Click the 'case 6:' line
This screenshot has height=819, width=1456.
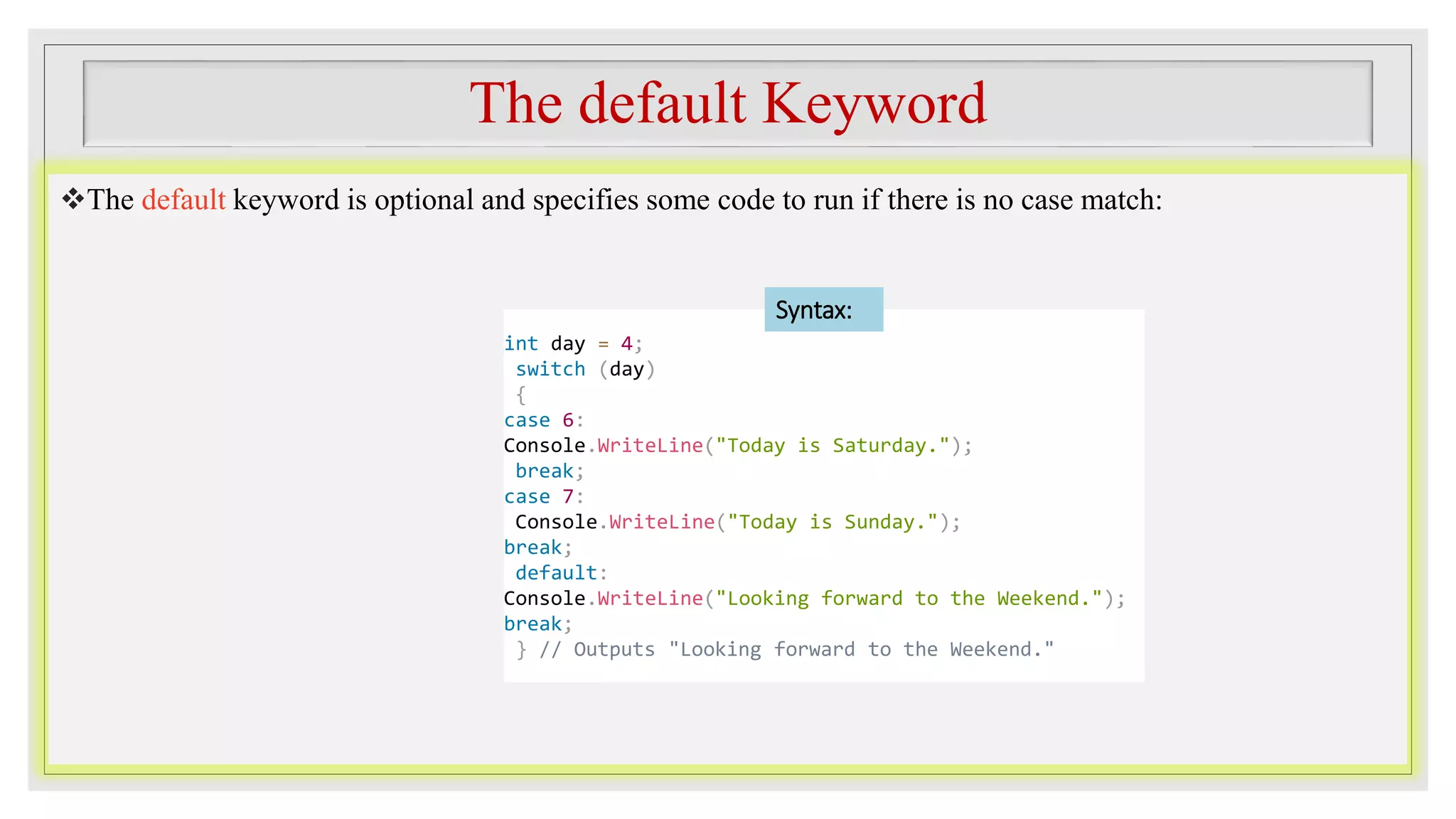tap(543, 420)
